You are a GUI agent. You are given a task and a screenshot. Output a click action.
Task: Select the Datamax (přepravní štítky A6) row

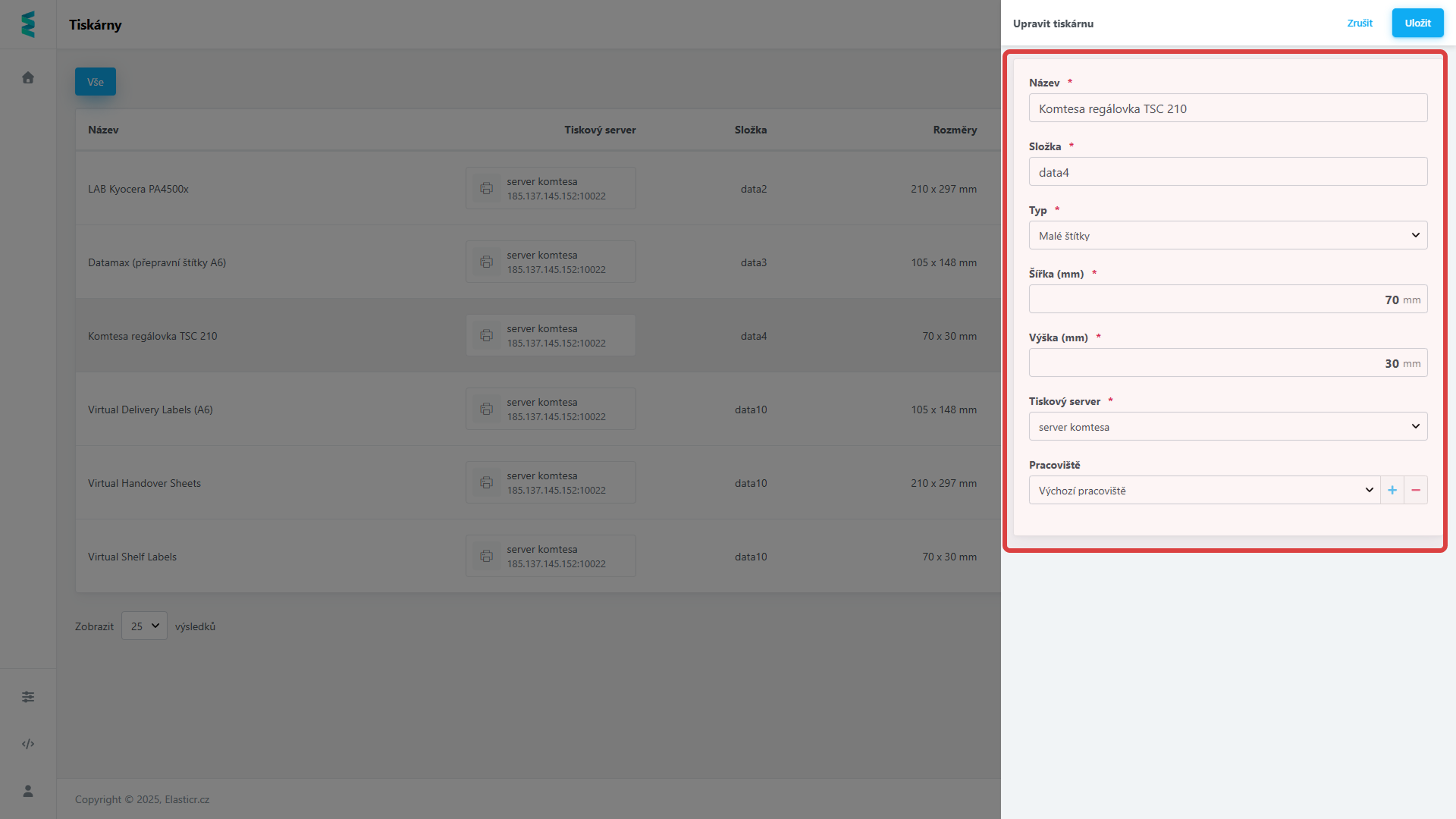157,262
